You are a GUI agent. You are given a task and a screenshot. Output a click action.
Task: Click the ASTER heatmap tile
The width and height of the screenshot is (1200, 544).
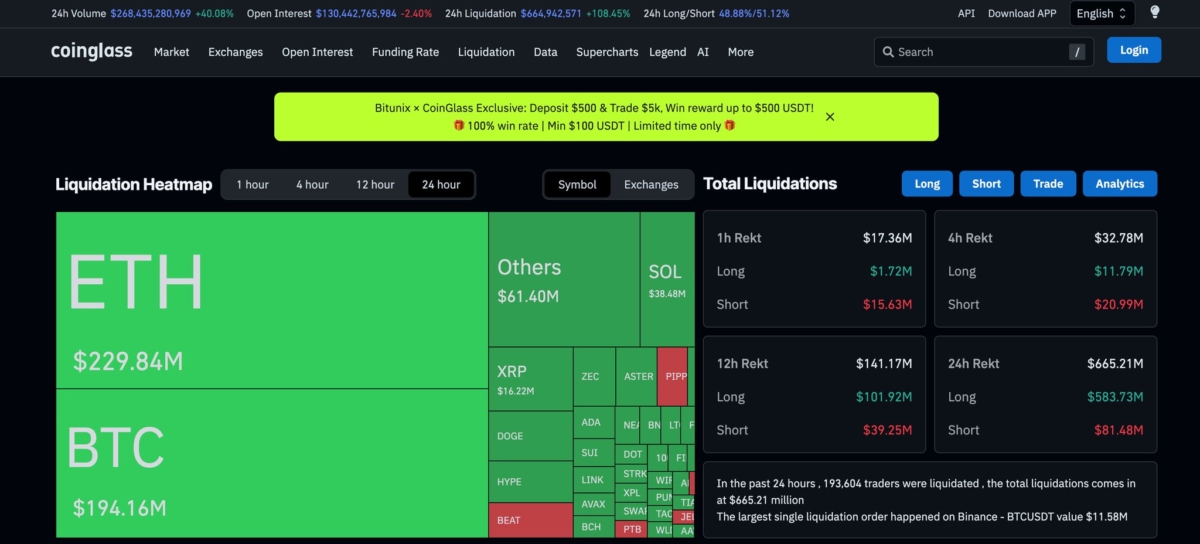636,376
